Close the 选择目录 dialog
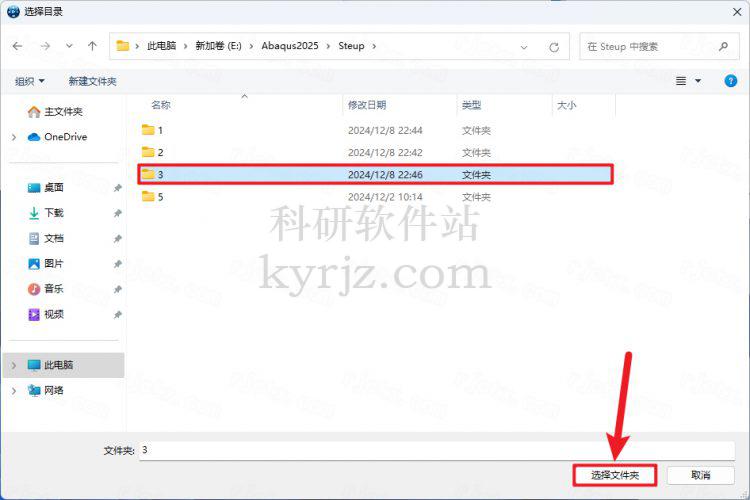 click(737, 12)
